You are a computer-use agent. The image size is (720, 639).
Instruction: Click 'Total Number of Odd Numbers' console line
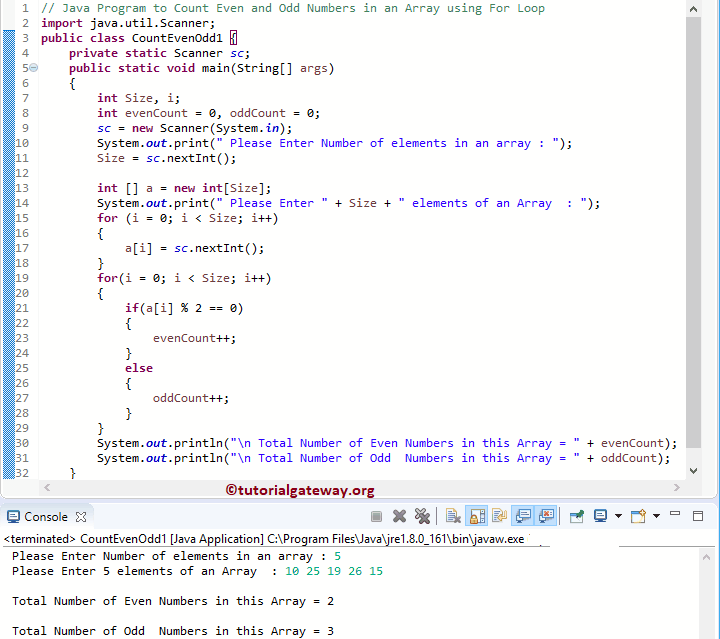pyautogui.click(x=173, y=631)
